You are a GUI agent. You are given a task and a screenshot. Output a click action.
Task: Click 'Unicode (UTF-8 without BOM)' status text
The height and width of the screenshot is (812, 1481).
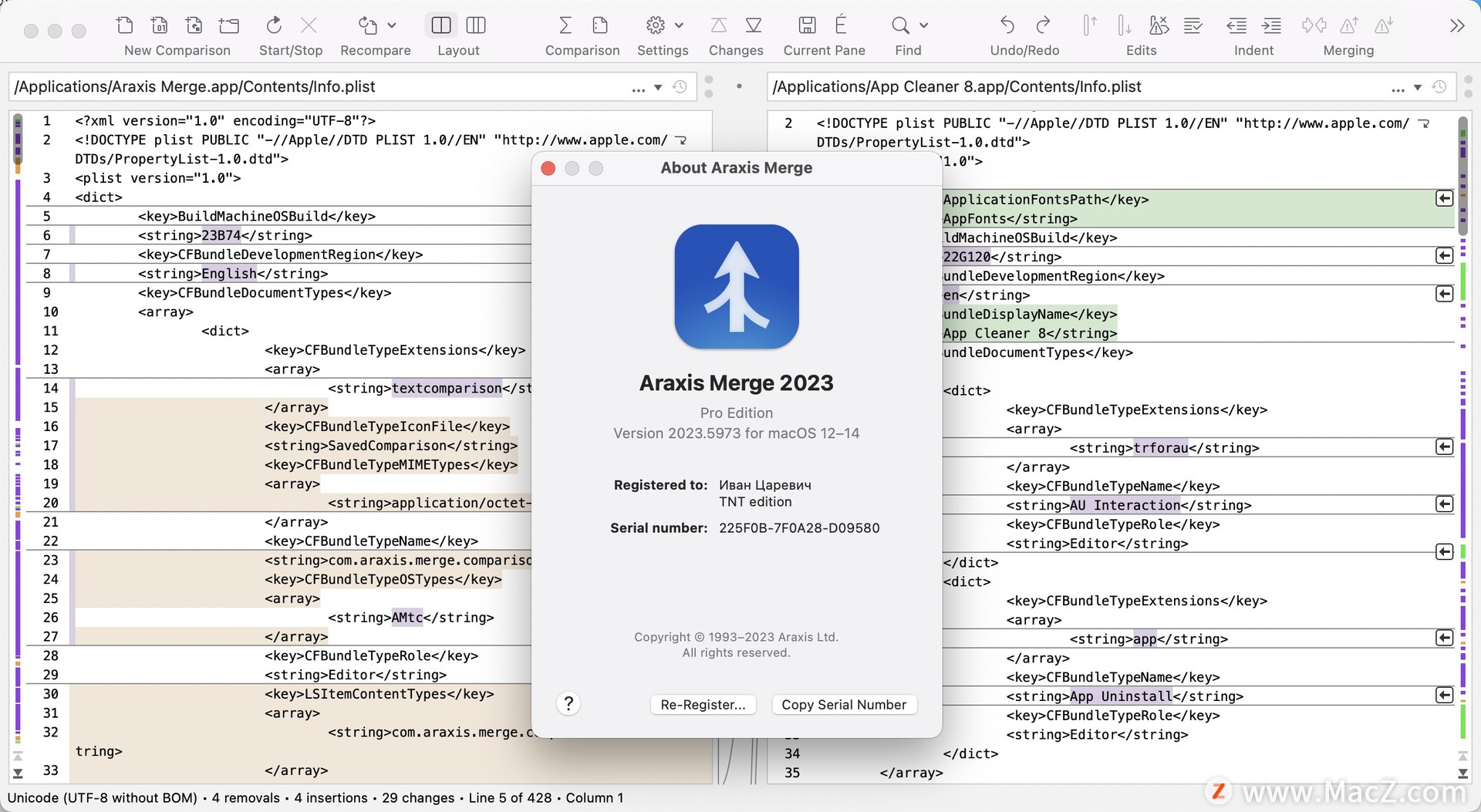point(103,798)
